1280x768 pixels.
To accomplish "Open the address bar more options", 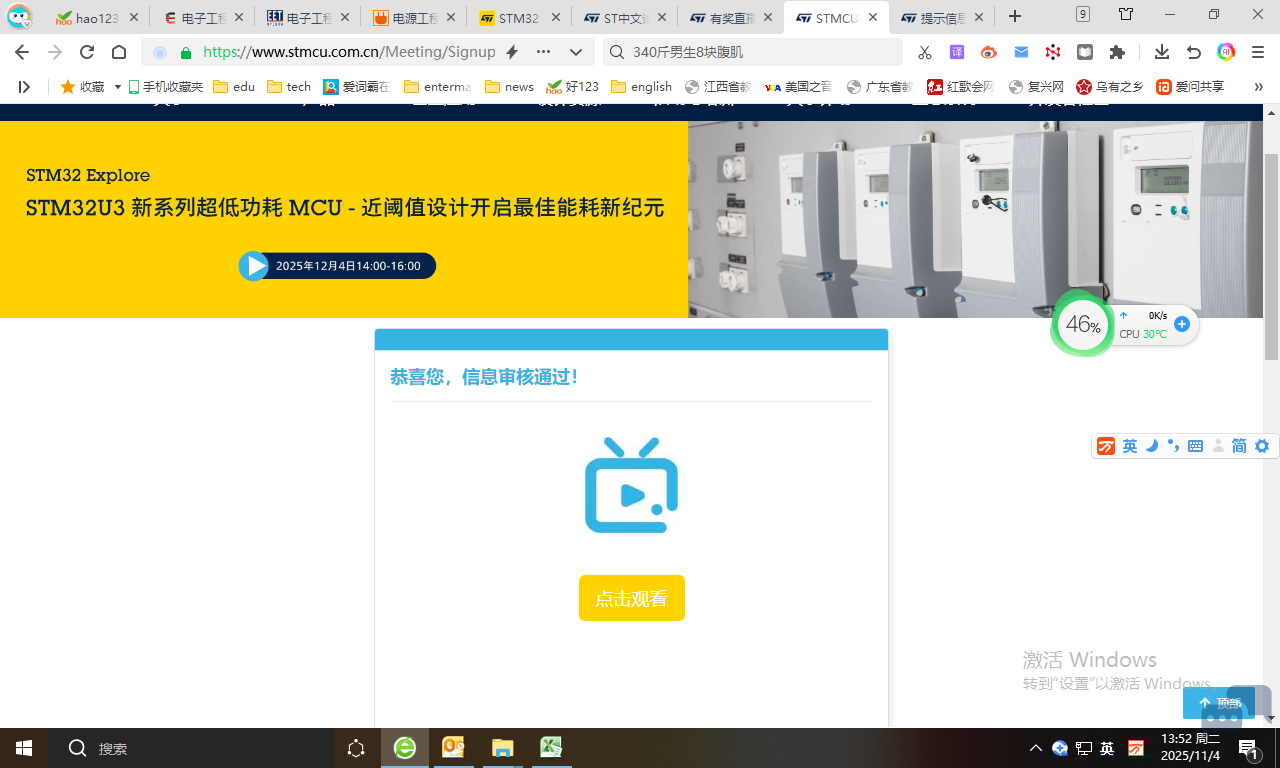I will pyautogui.click(x=543, y=52).
